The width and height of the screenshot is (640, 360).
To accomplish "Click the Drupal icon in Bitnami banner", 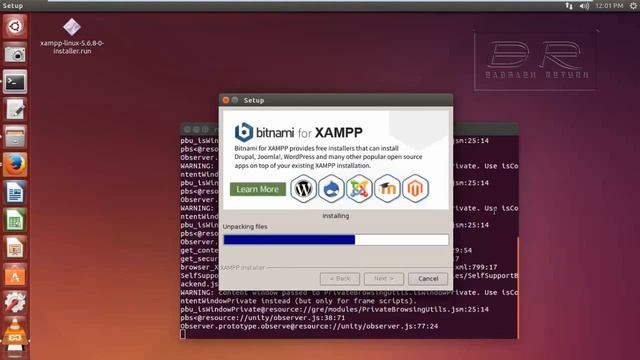I will pyautogui.click(x=331, y=189).
